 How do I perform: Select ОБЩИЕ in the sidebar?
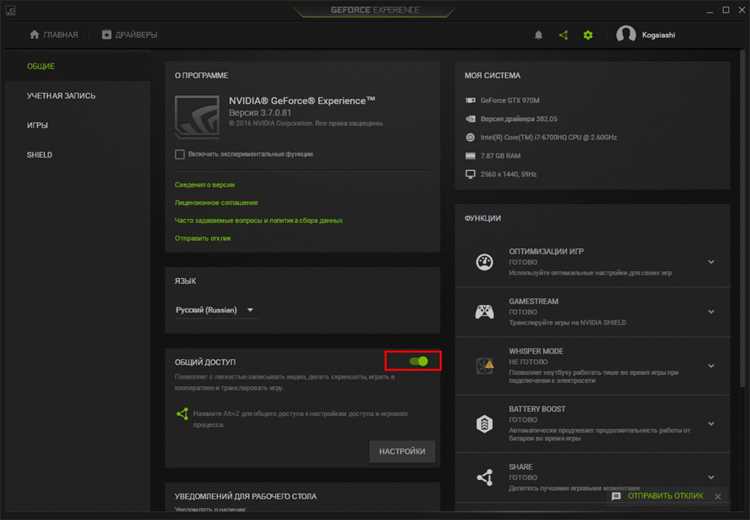click(x=41, y=66)
